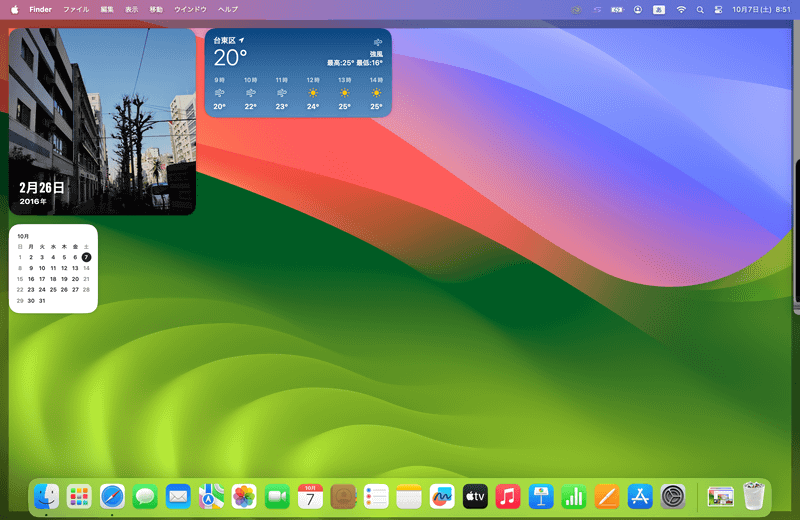Open System Settings from the Dock
This screenshot has height=520, width=800.
[673, 496]
